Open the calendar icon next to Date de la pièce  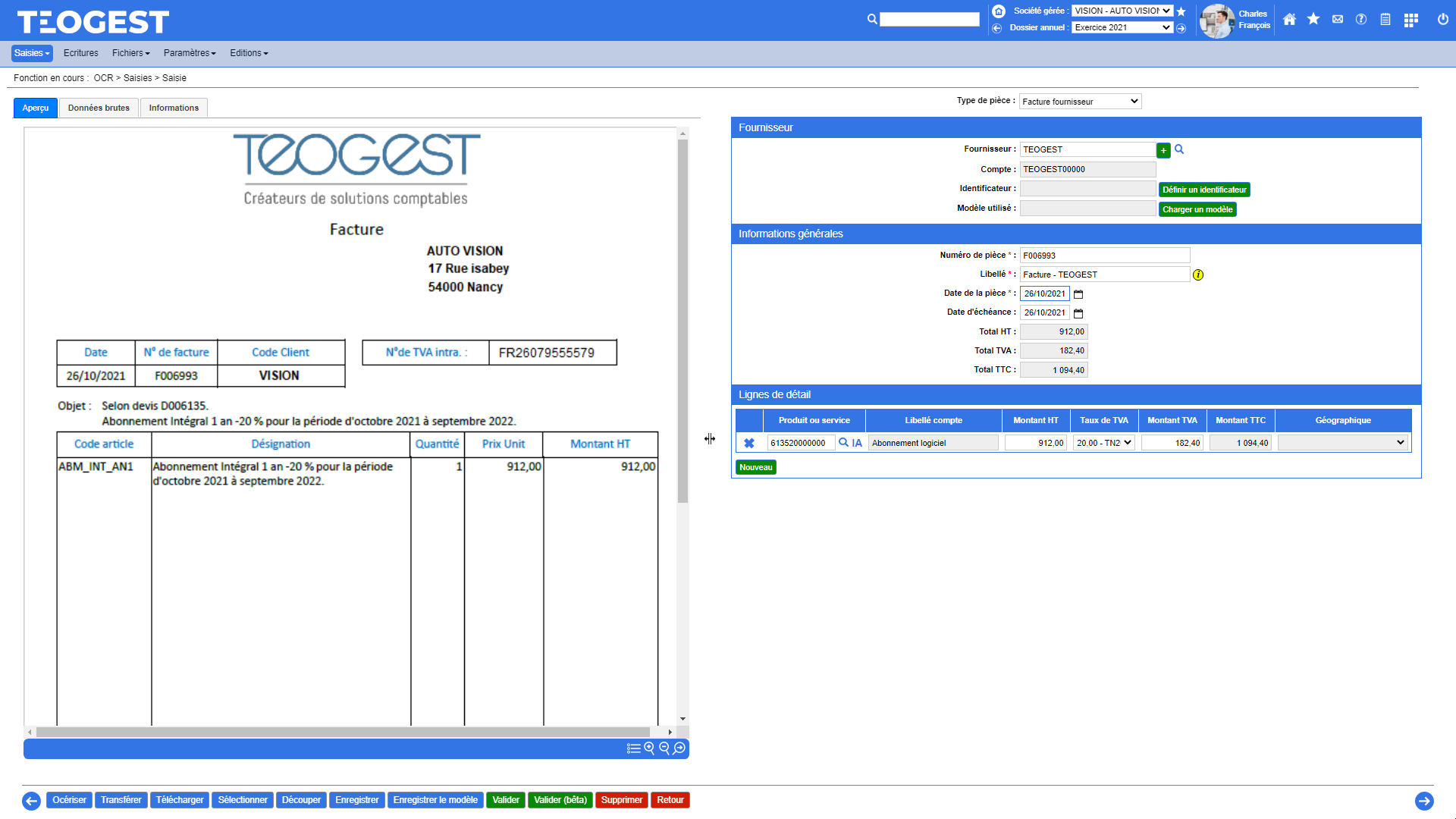tap(1078, 293)
